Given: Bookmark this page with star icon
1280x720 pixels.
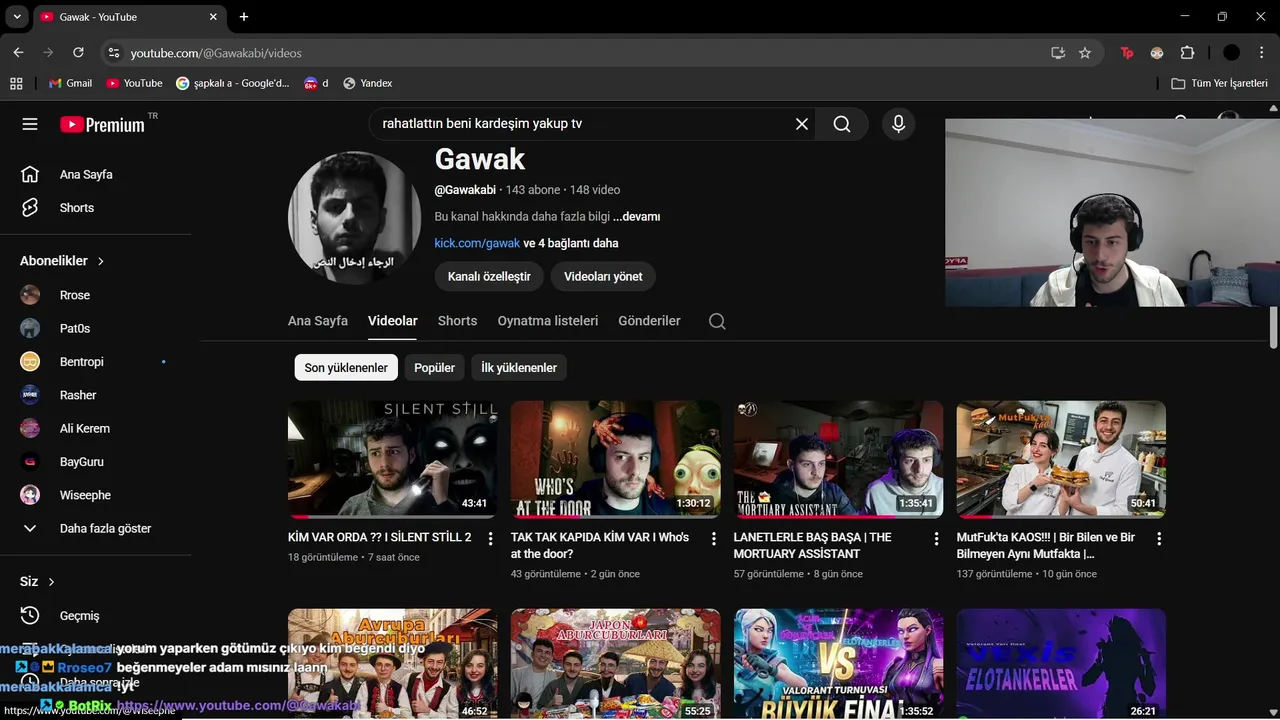Looking at the screenshot, I should coord(1085,53).
